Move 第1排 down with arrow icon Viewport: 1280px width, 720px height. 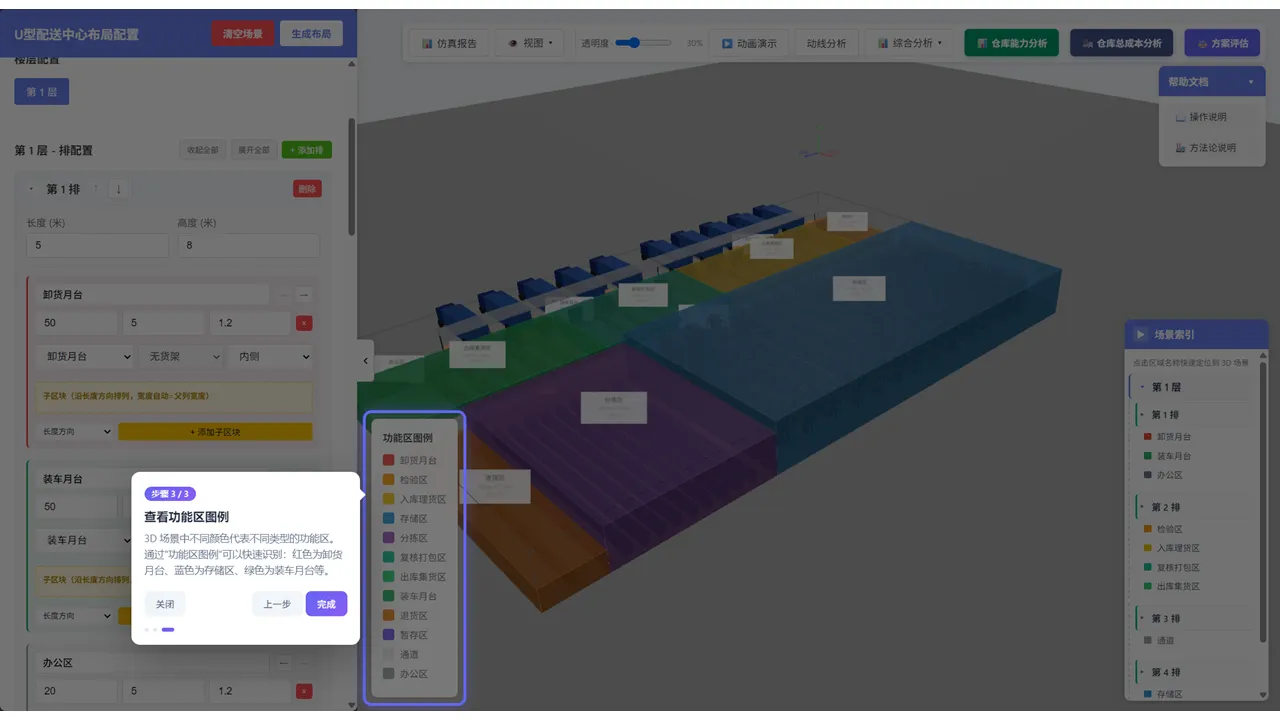point(119,189)
